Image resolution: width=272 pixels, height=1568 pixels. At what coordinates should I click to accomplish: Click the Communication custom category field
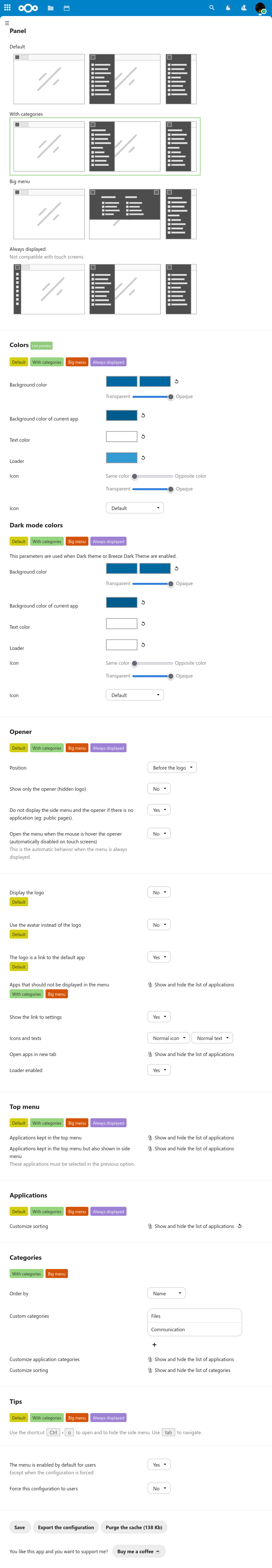194,1329
